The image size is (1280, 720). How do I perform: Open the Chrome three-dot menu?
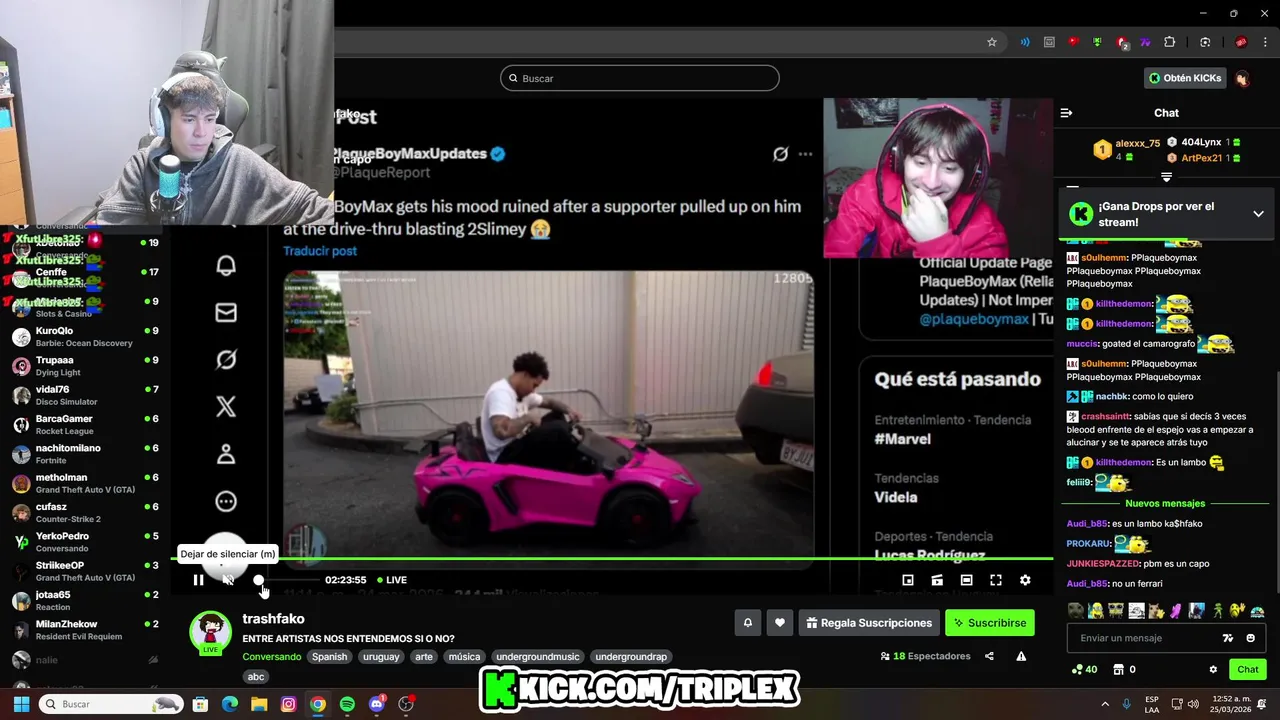(1265, 42)
